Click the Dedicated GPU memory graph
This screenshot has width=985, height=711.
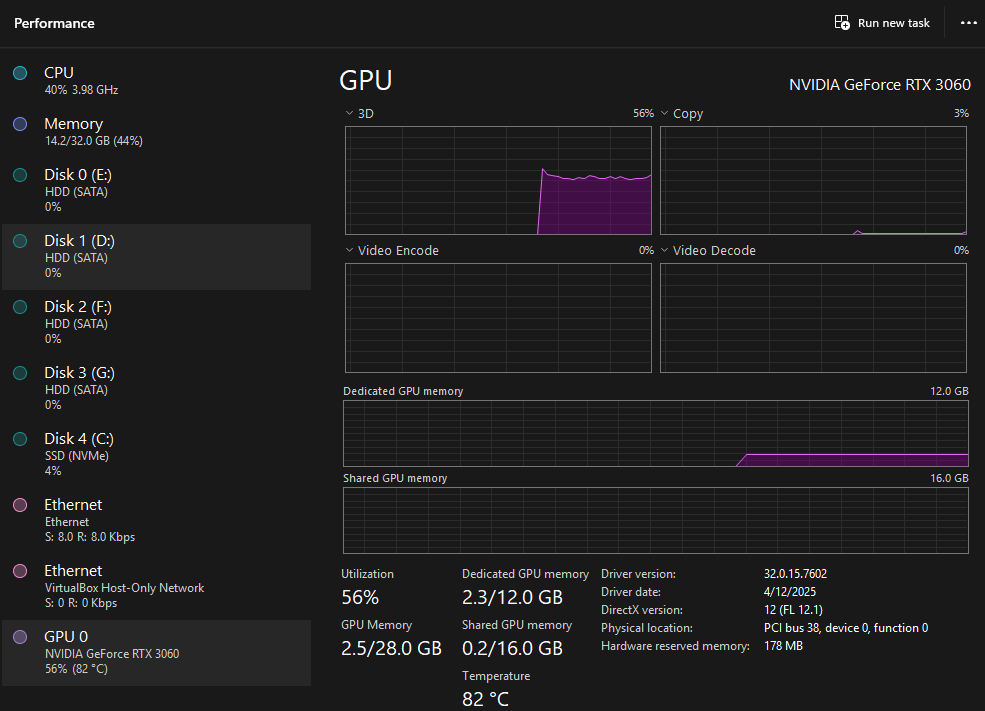656,433
